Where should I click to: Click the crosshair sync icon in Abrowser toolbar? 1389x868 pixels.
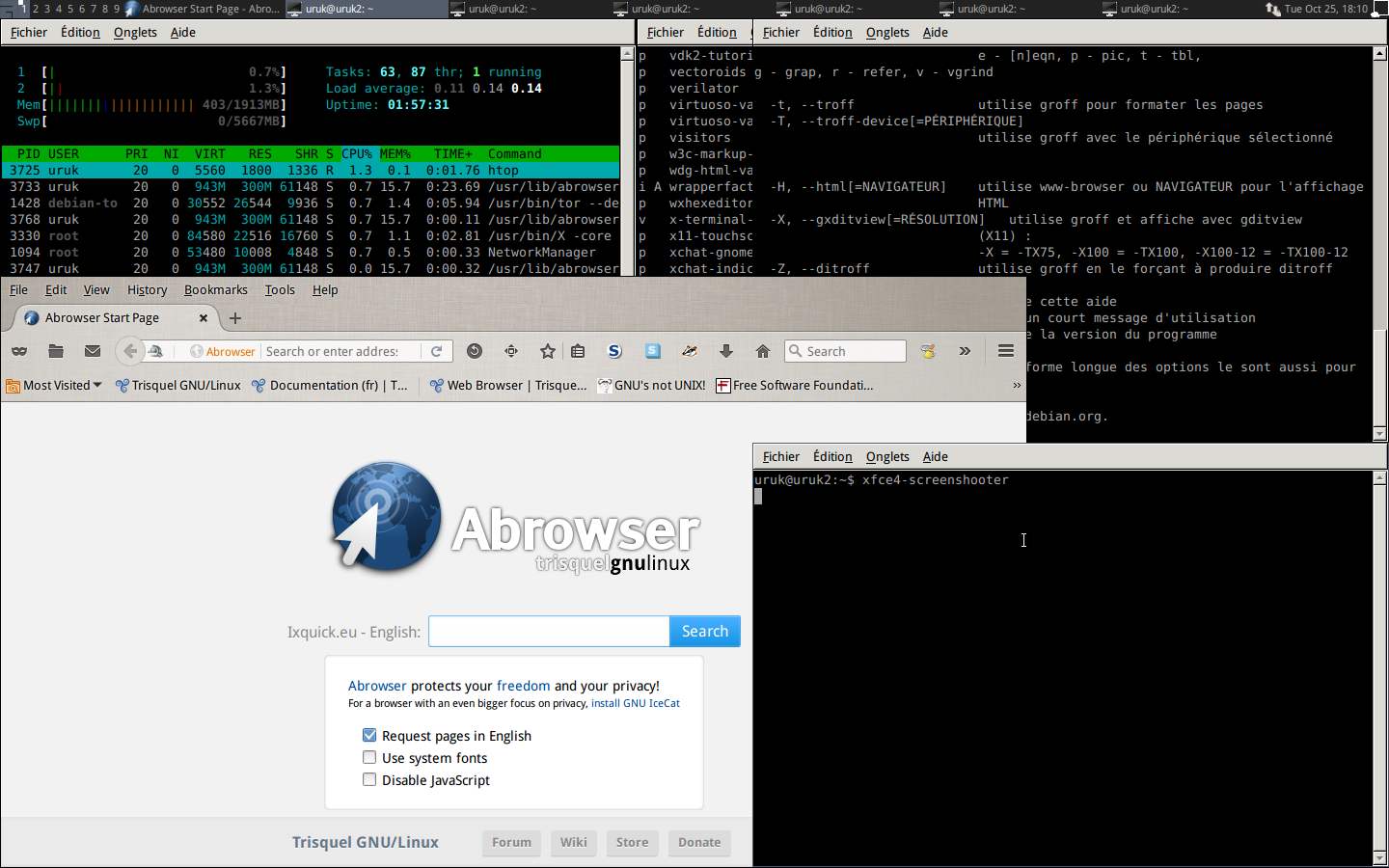(511, 351)
